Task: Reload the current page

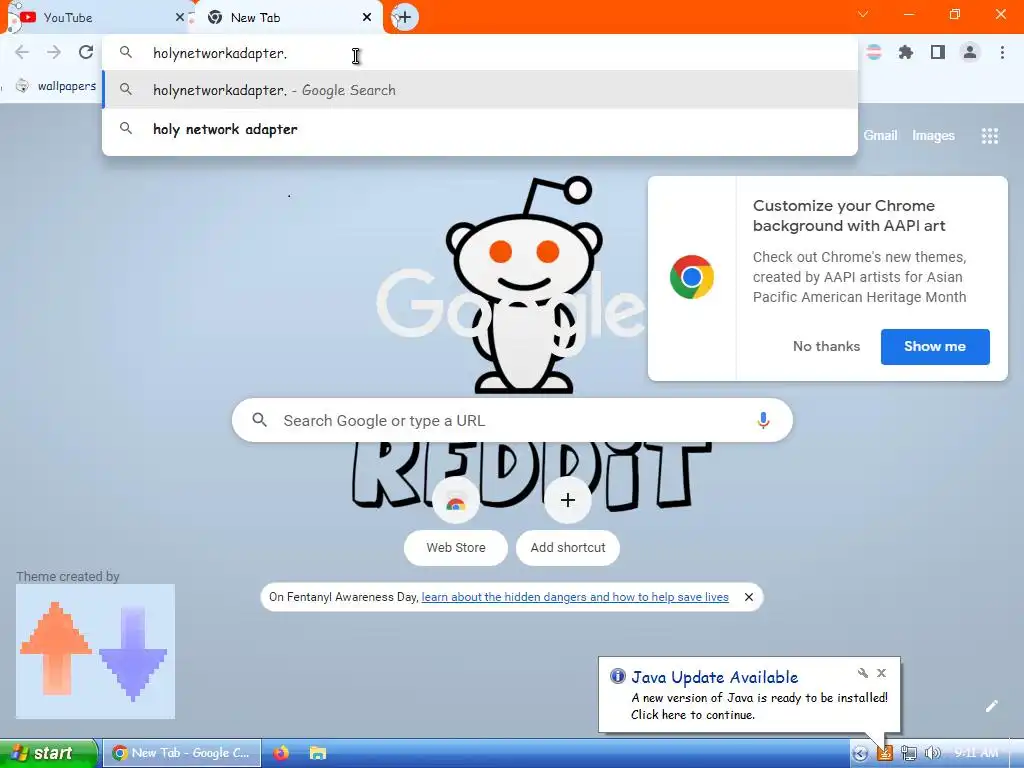Action: click(x=86, y=52)
